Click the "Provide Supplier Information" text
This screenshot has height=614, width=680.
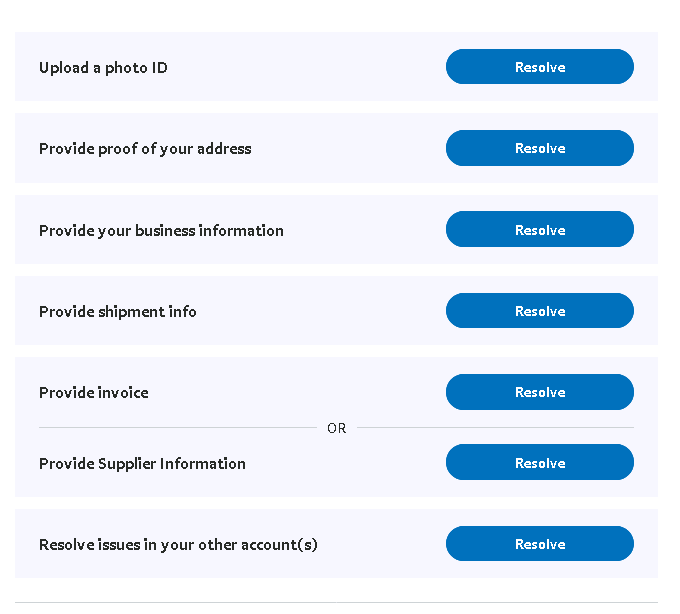tap(142, 464)
